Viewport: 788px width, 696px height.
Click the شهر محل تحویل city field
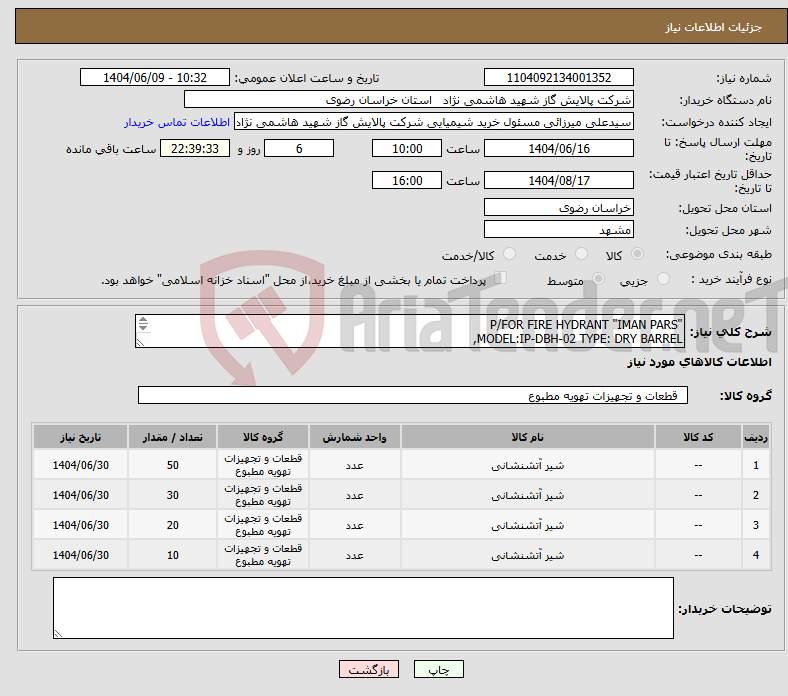tap(558, 229)
